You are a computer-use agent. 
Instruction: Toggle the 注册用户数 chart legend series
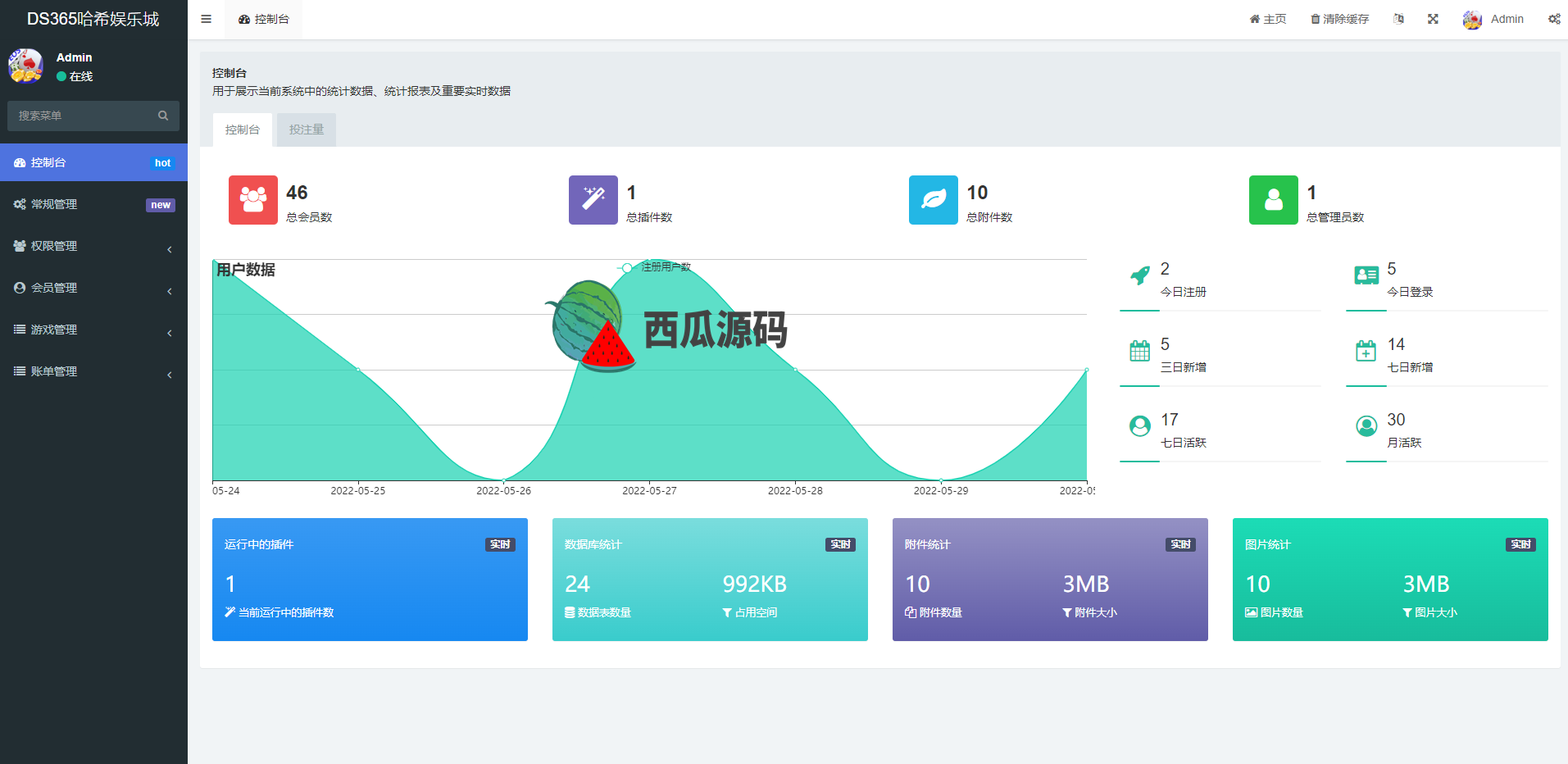656,267
